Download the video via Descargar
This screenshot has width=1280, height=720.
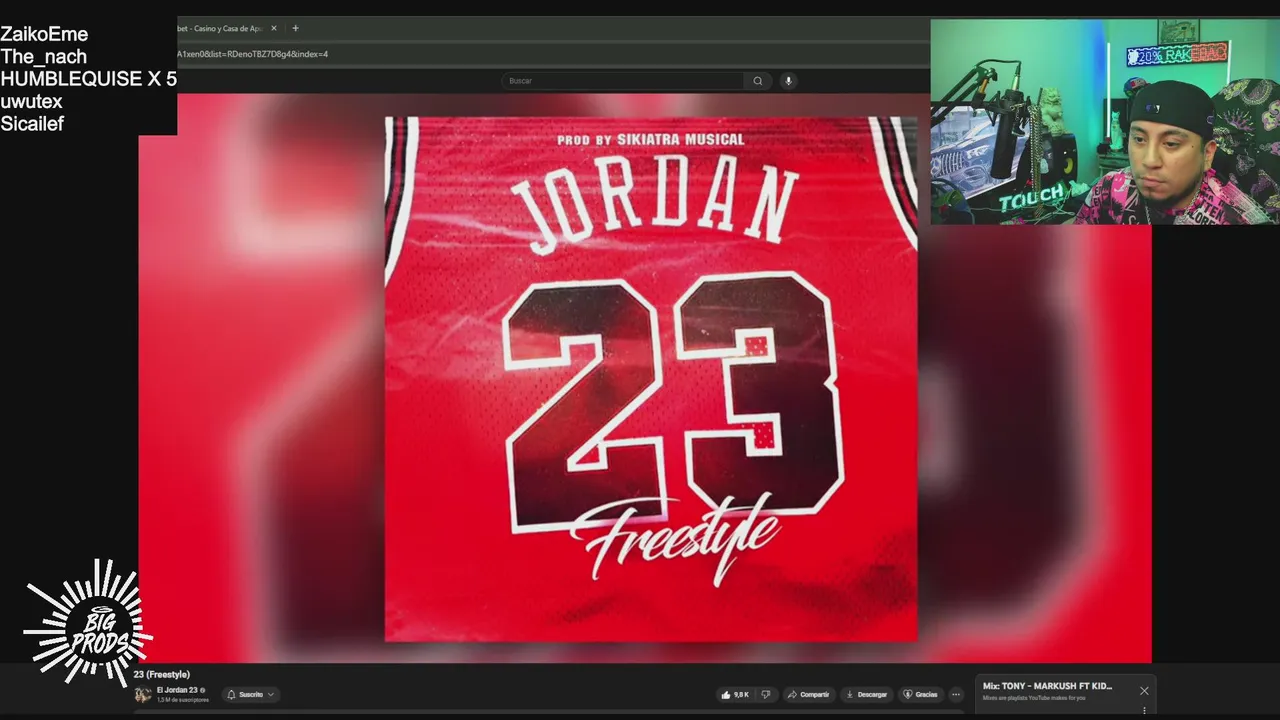pos(867,694)
